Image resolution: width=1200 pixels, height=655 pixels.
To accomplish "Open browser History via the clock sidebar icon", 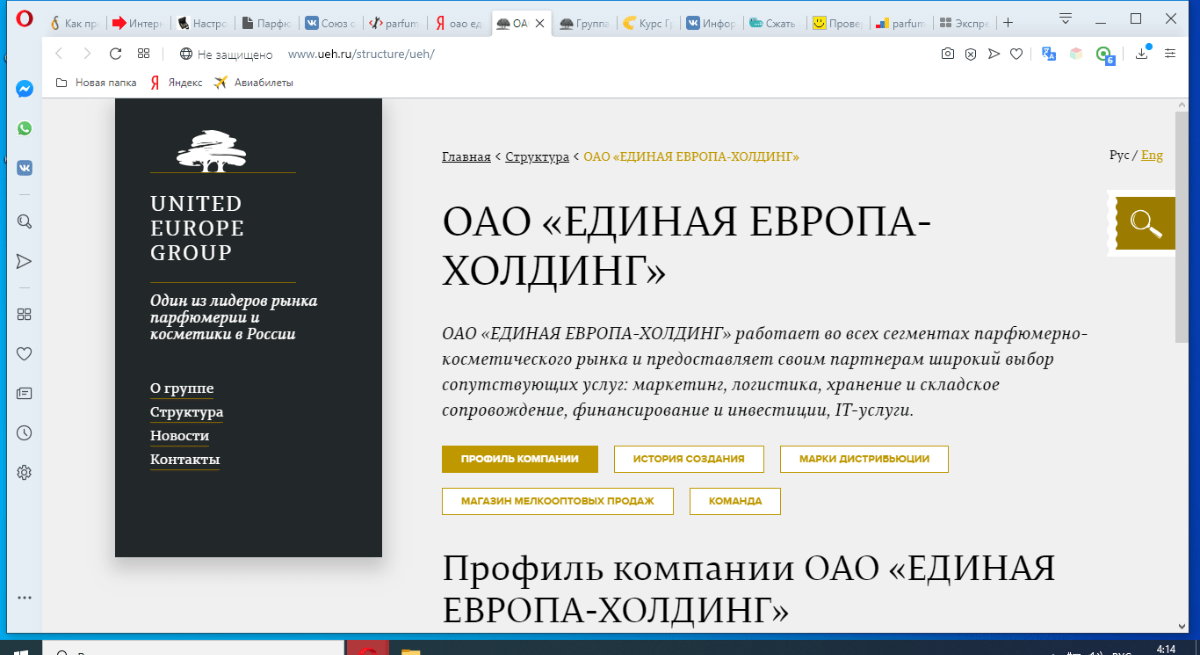I will click(24, 432).
